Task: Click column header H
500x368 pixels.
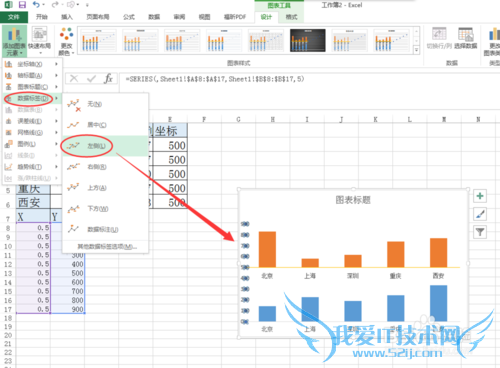Action: click(273, 119)
